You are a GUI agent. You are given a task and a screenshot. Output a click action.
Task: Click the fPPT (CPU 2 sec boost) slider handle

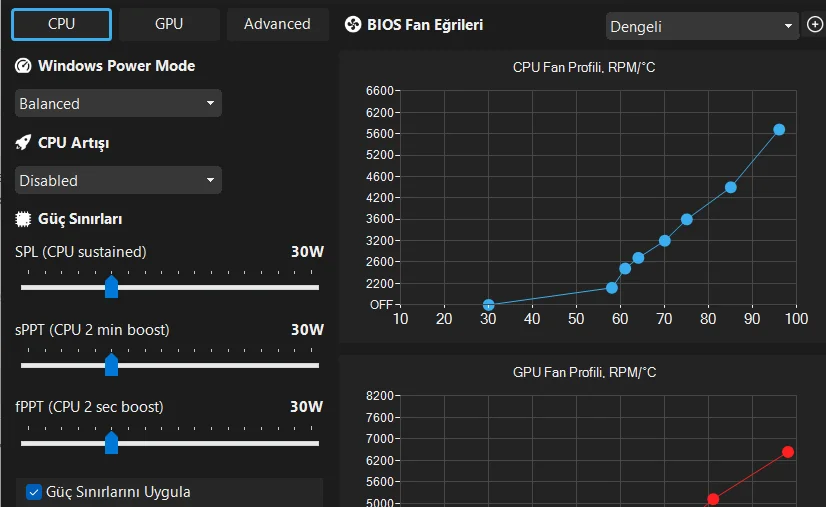tap(112, 442)
